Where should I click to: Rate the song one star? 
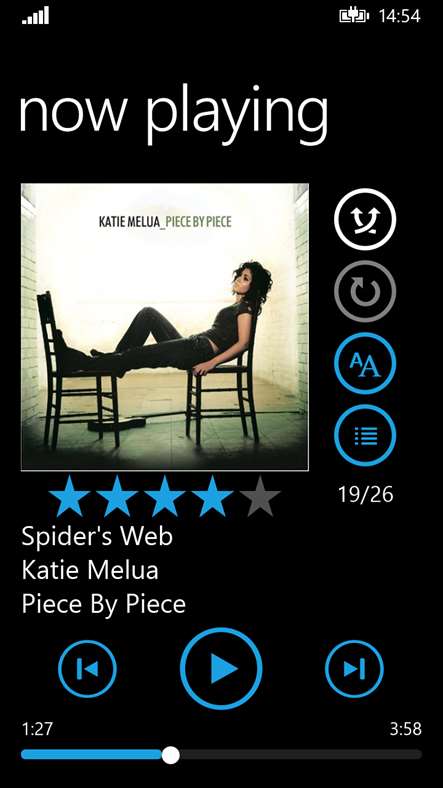(69, 496)
